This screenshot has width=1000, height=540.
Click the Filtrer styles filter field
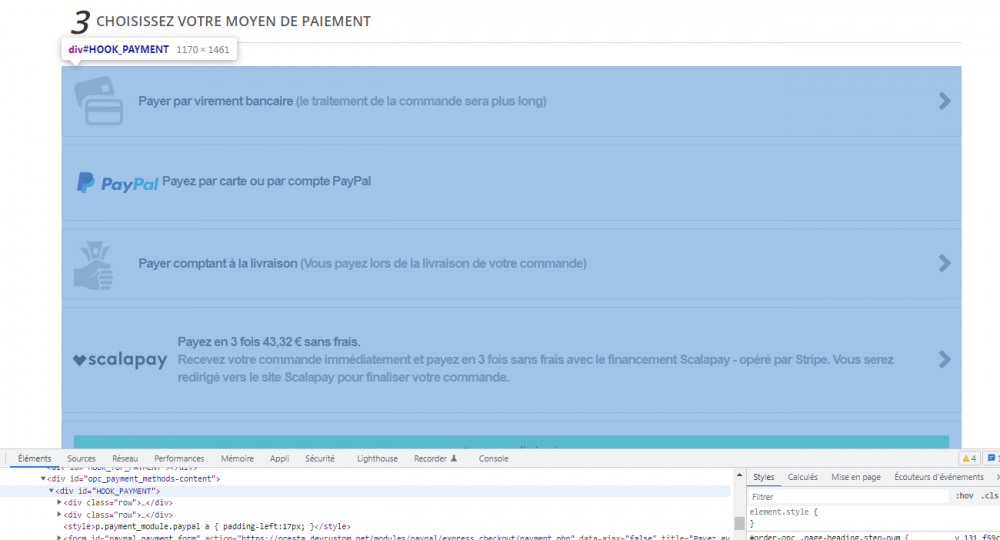click(x=848, y=496)
